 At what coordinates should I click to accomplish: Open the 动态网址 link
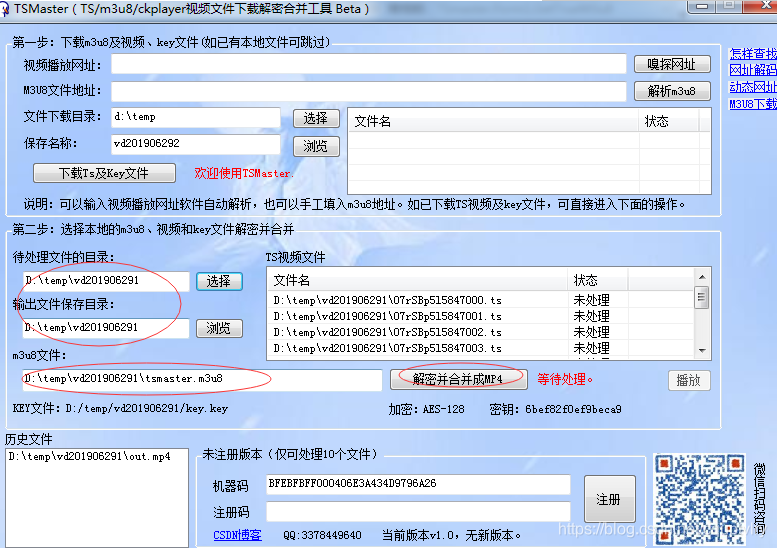pyautogui.click(x=753, y=87)
